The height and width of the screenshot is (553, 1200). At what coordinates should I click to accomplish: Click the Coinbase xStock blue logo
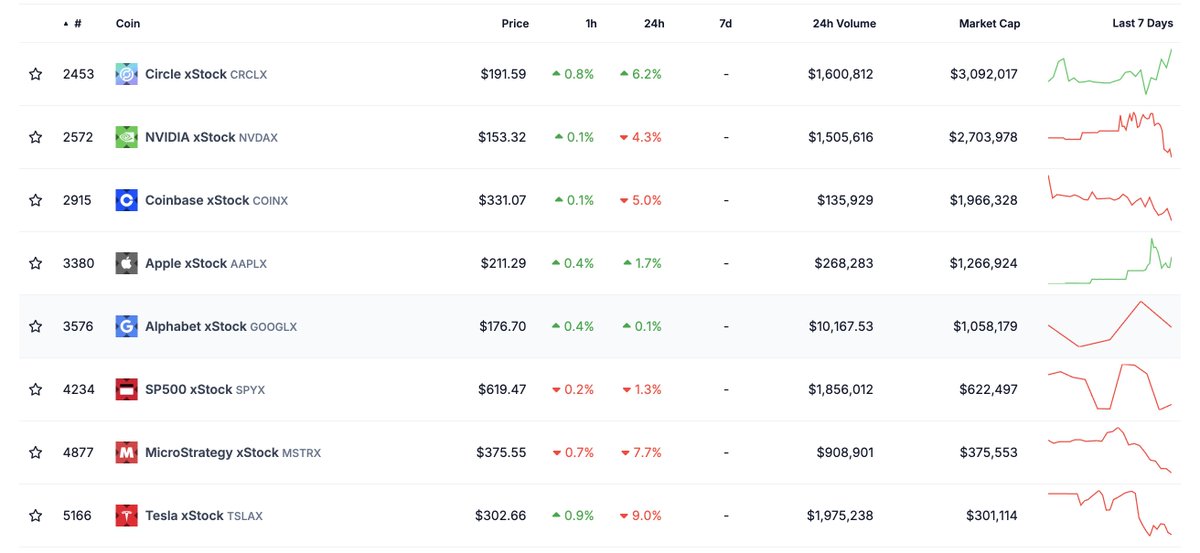pyautogui.click(x=126, y=200)
